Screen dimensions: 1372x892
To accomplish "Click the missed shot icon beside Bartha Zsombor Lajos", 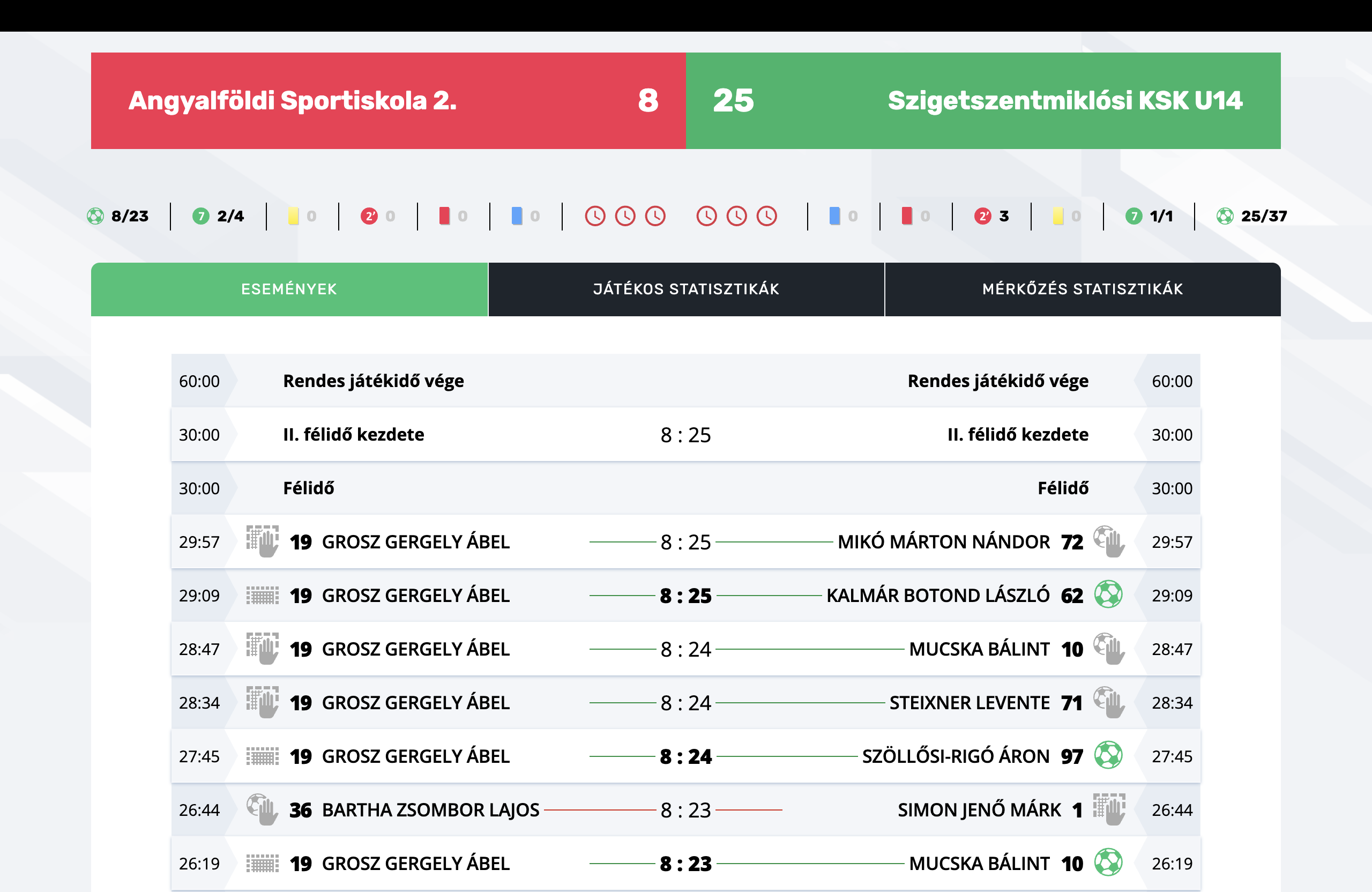I will pyautogui.click(x=262, y=809).
